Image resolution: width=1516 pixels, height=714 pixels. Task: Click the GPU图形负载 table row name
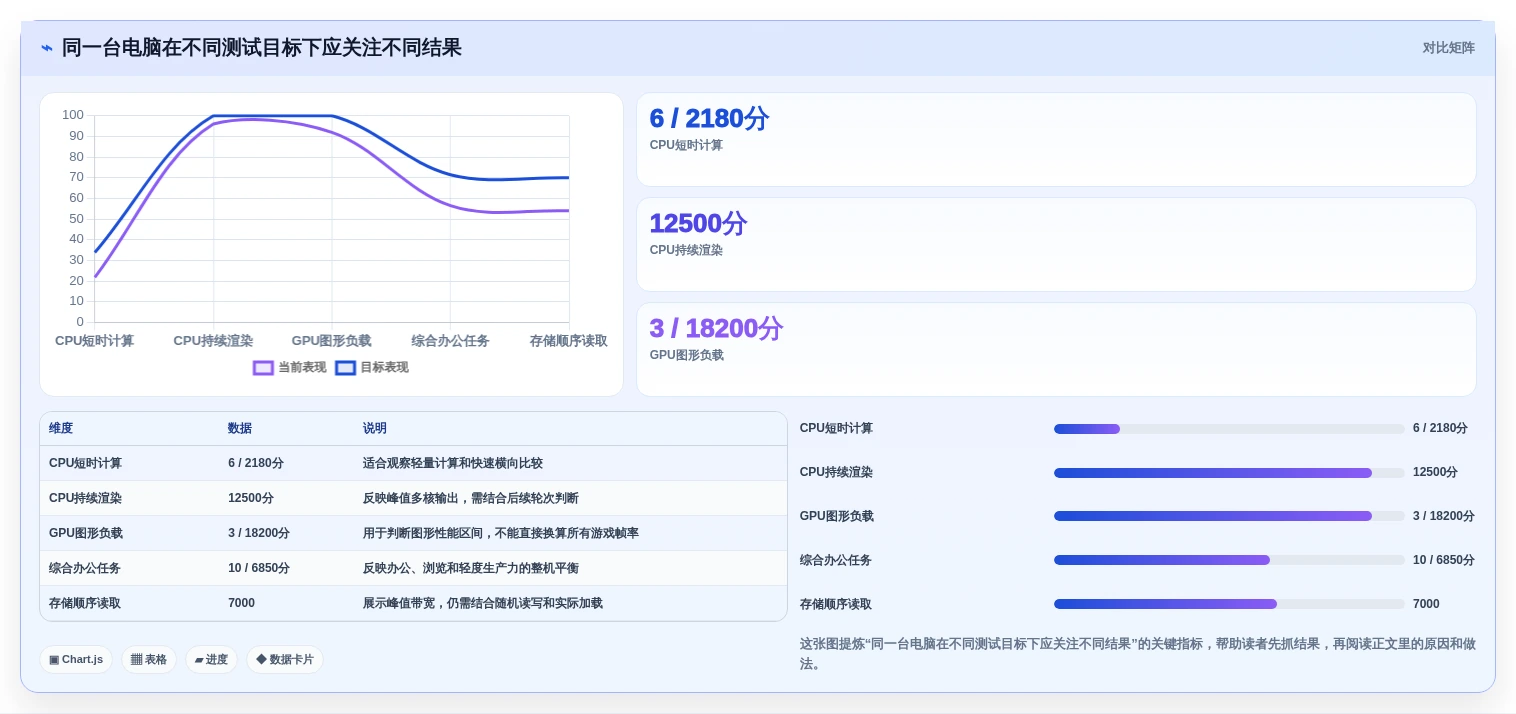pyautogui.click(x=86, y=534)
